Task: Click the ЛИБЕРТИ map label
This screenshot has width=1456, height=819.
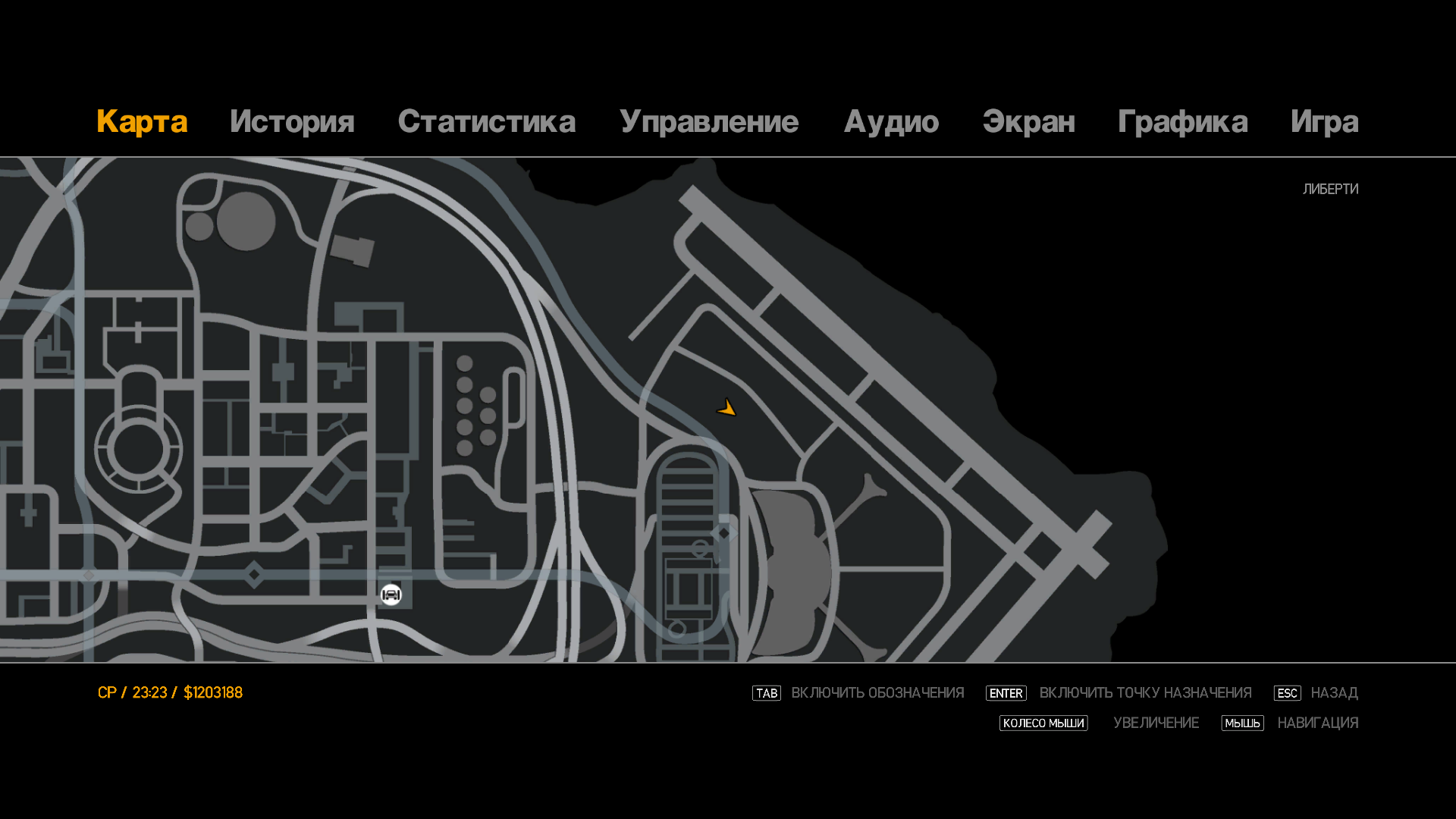Action: (1330, 189)
